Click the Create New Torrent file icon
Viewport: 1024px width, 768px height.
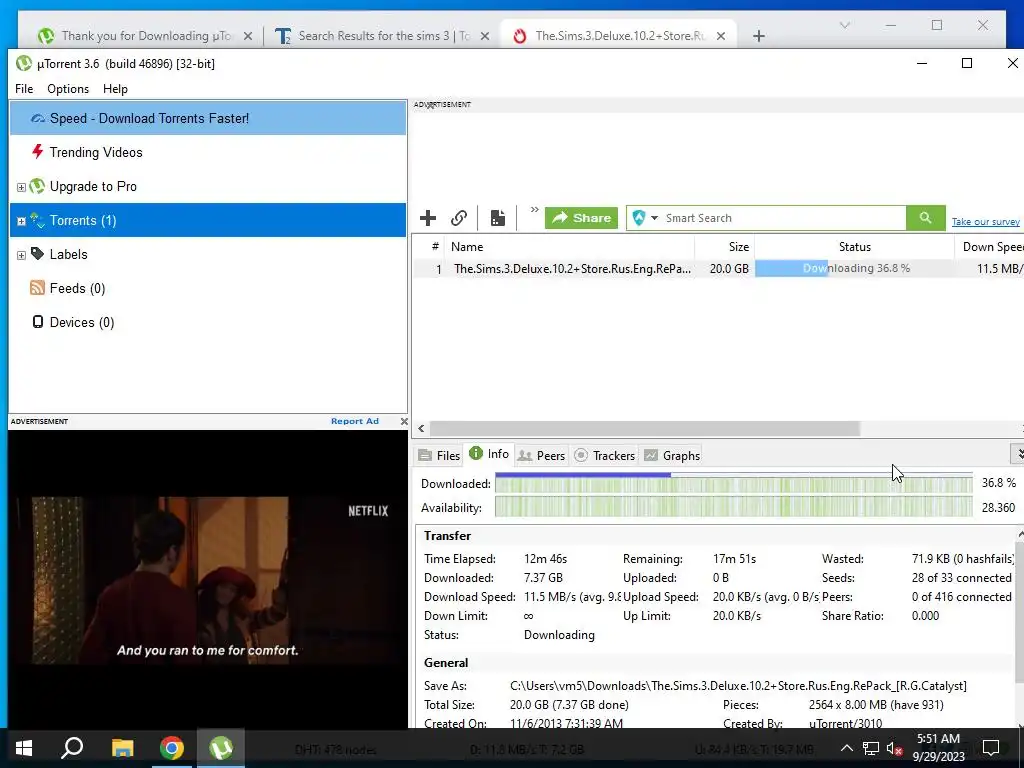pos(498,218)
